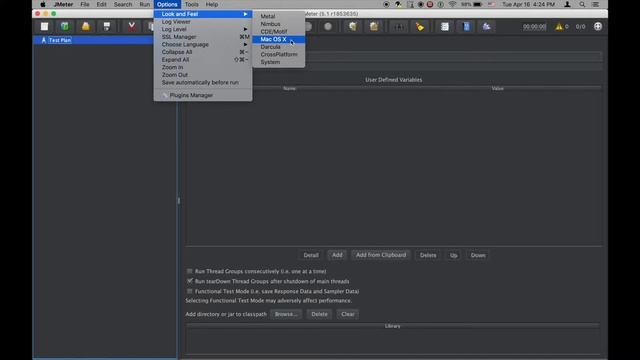This screenshot has height=360, width=640.
Task: Click the warning triangle error counter icon
Action: [559, 27]
